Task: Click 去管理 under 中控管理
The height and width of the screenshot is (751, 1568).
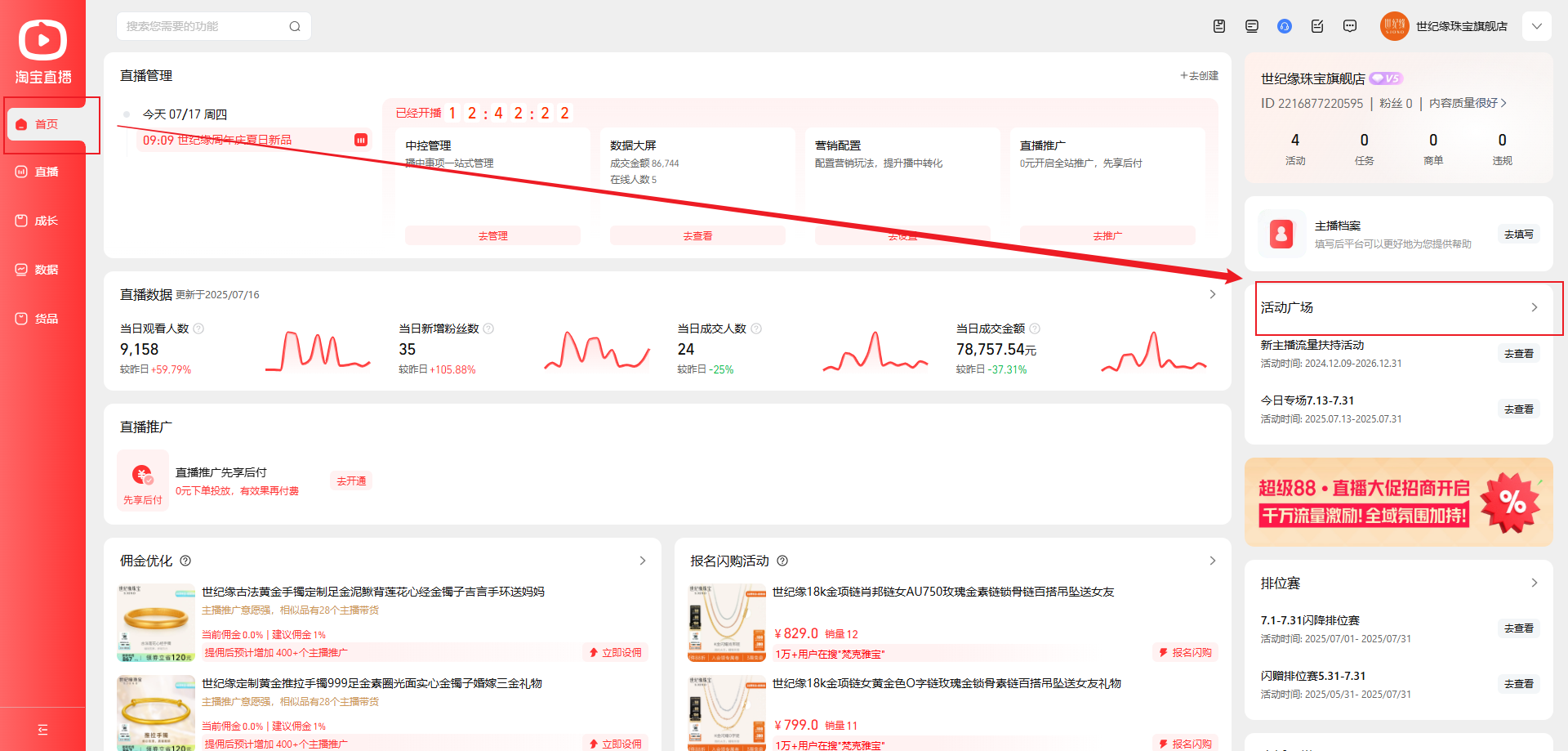Action: tap(492, 235)
